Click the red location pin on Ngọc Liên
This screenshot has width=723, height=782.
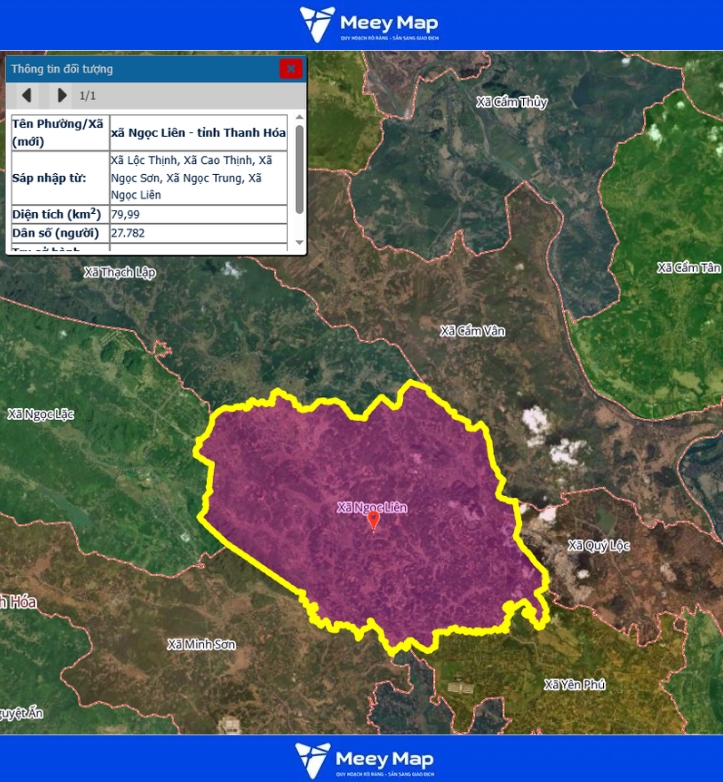pos(373,520)
